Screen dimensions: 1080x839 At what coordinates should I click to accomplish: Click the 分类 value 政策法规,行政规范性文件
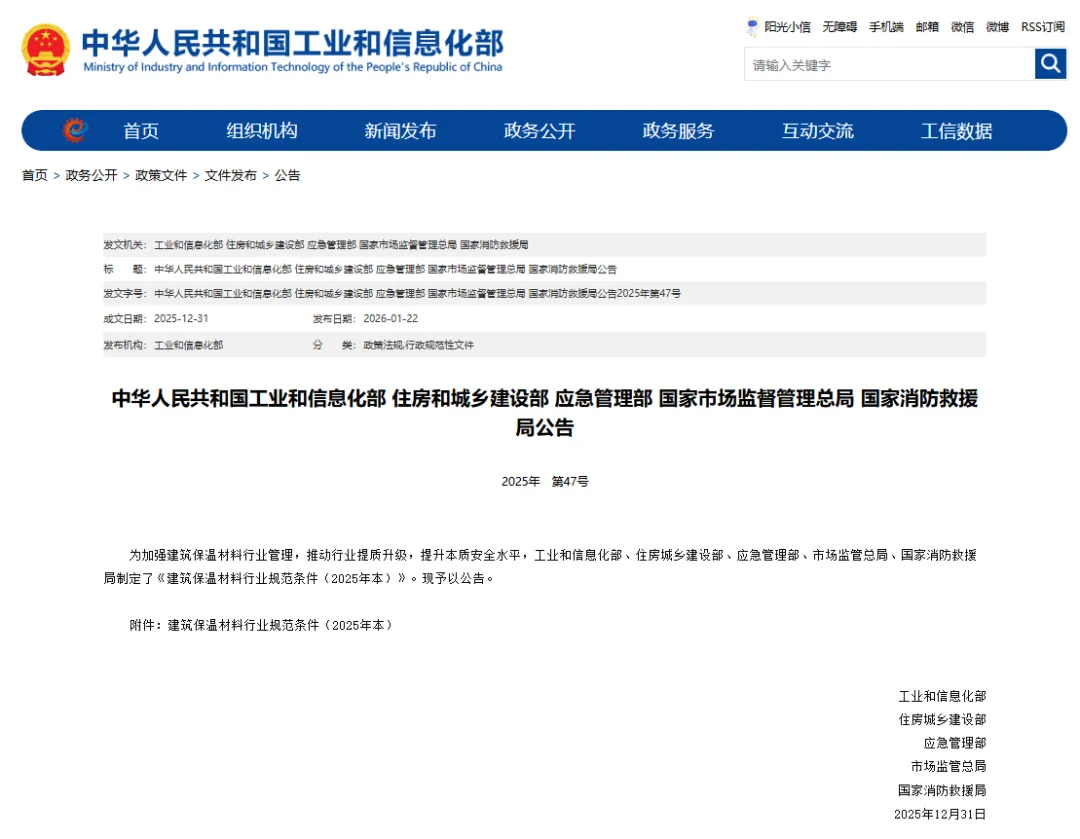pyautogui.click(x=419, y=344)
